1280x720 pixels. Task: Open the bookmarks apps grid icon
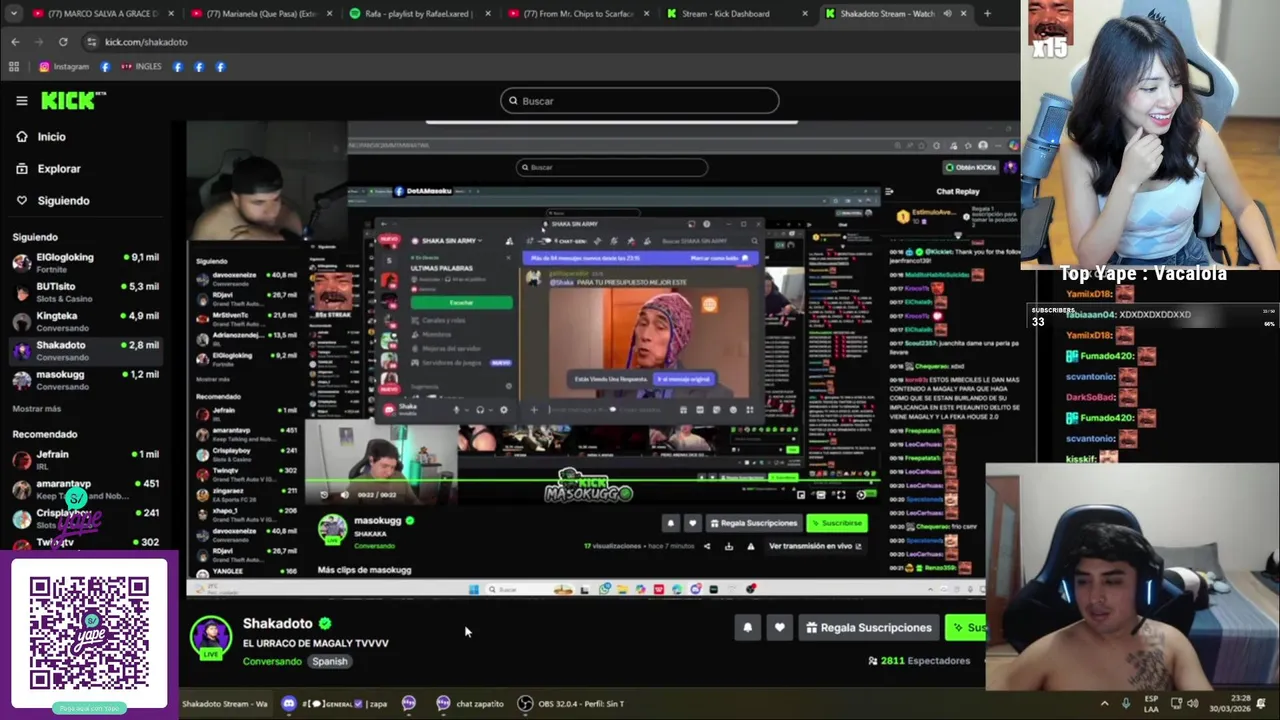(14, 67)
